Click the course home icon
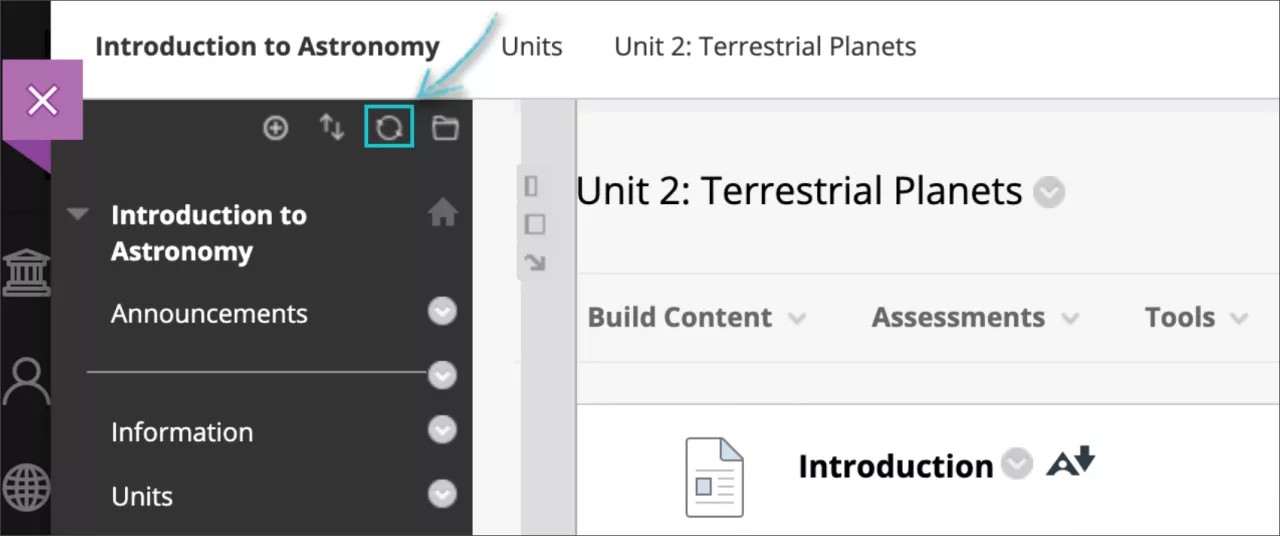 [442, 212]
